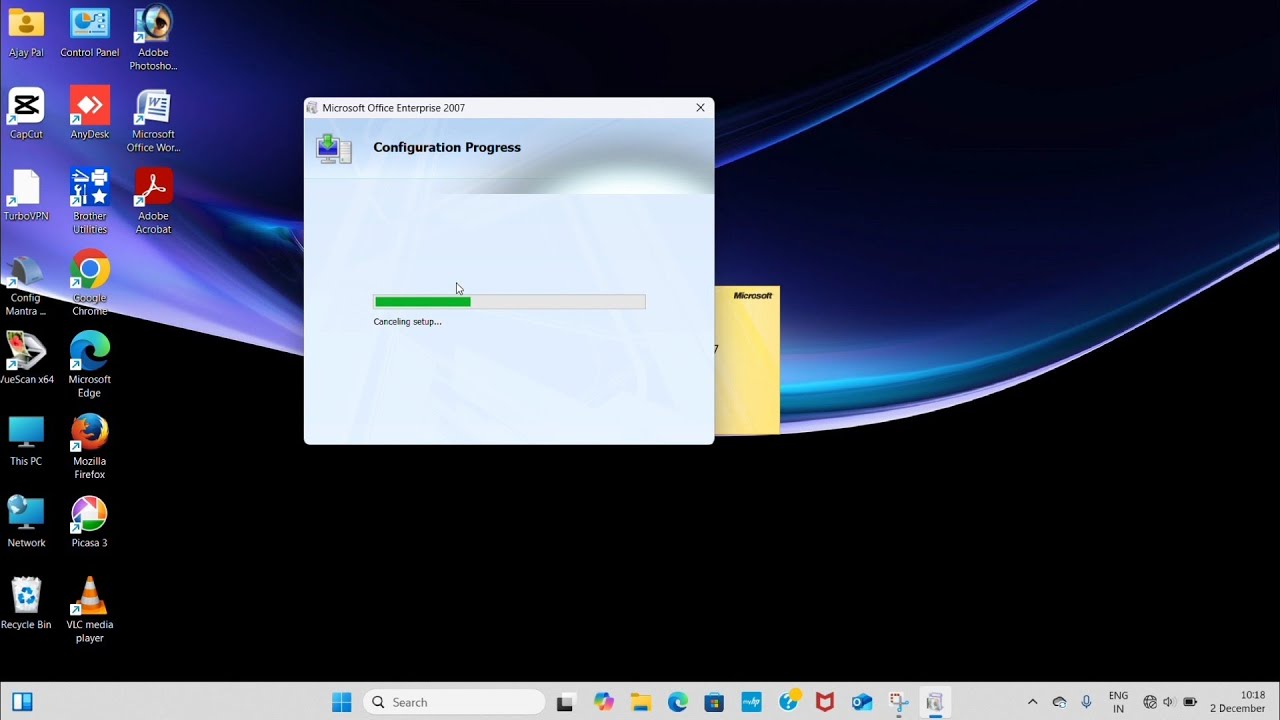The width and height of the screenshot is (1280, 720).
Task: Open the volume tray icon
Action: [1169, 702]
